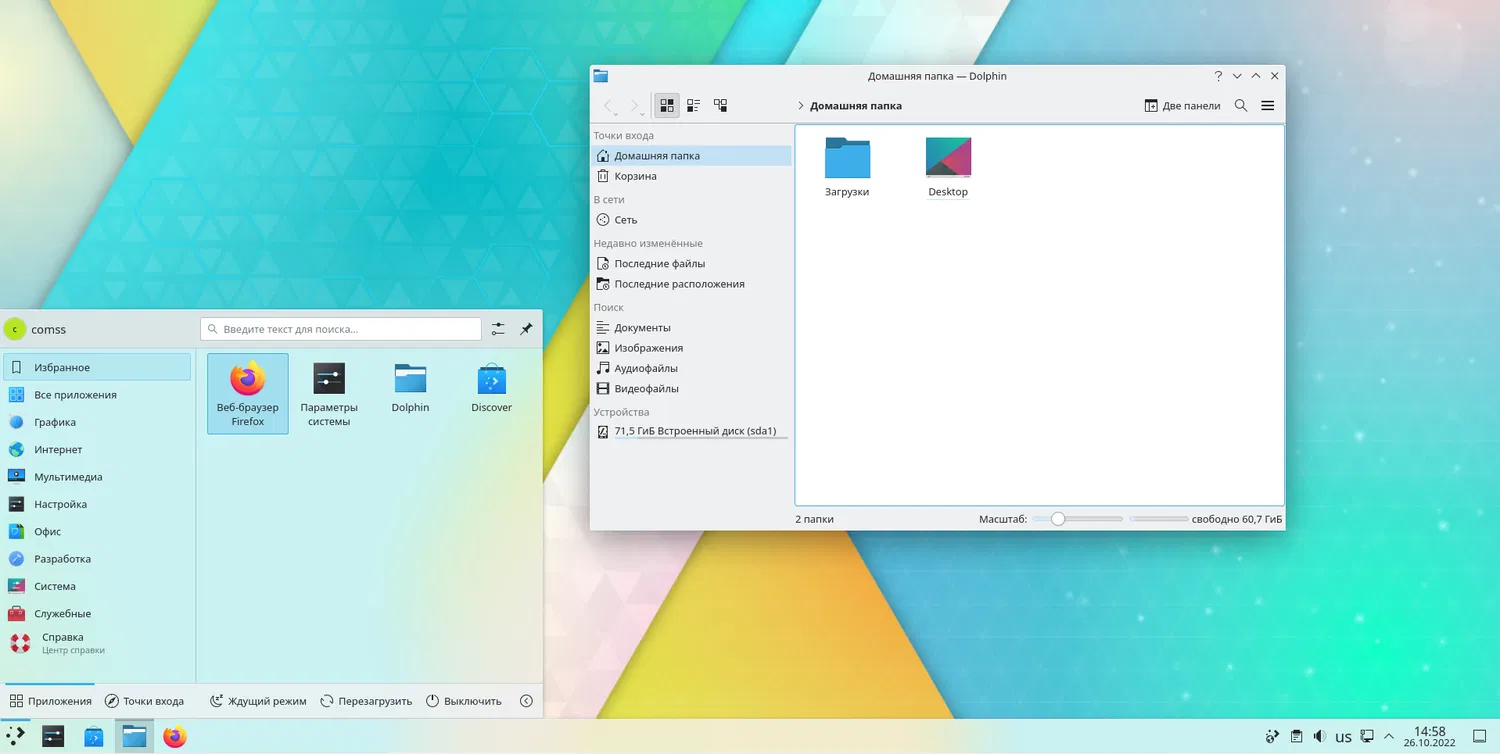Go back in Dolphin navigation history
The image size is (1500, 754).
point(608,105)
